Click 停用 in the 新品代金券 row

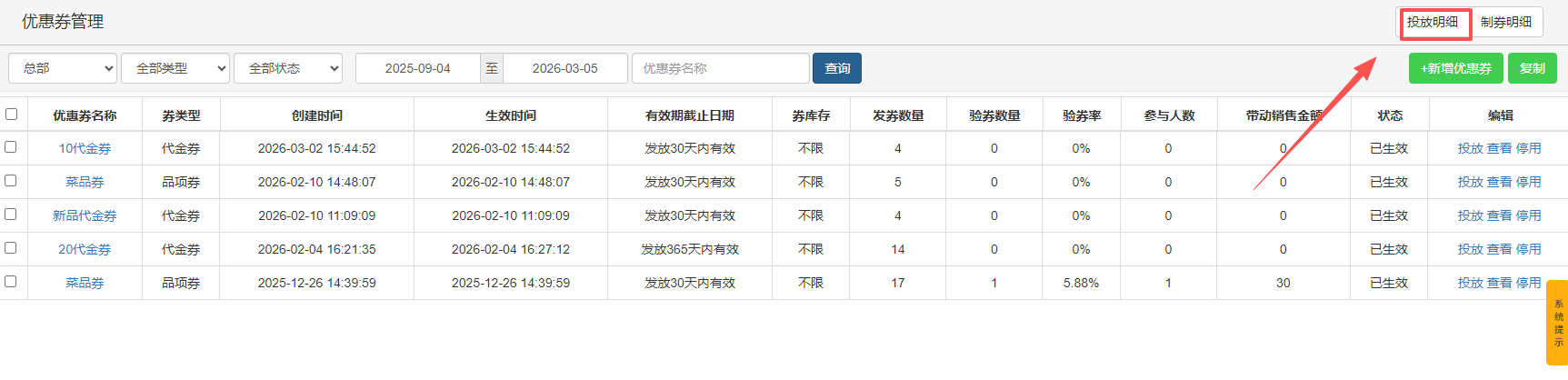(x=1529, y=215)
